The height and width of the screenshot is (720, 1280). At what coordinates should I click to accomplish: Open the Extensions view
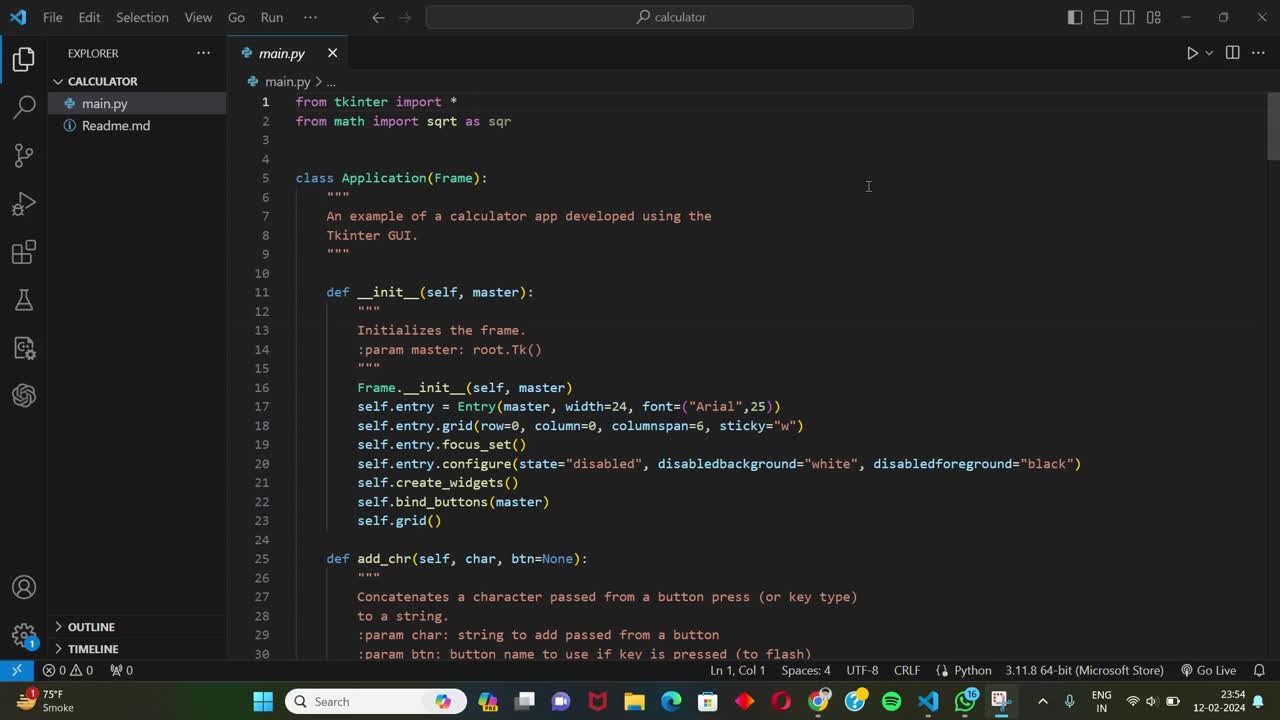tap(24, 252)
